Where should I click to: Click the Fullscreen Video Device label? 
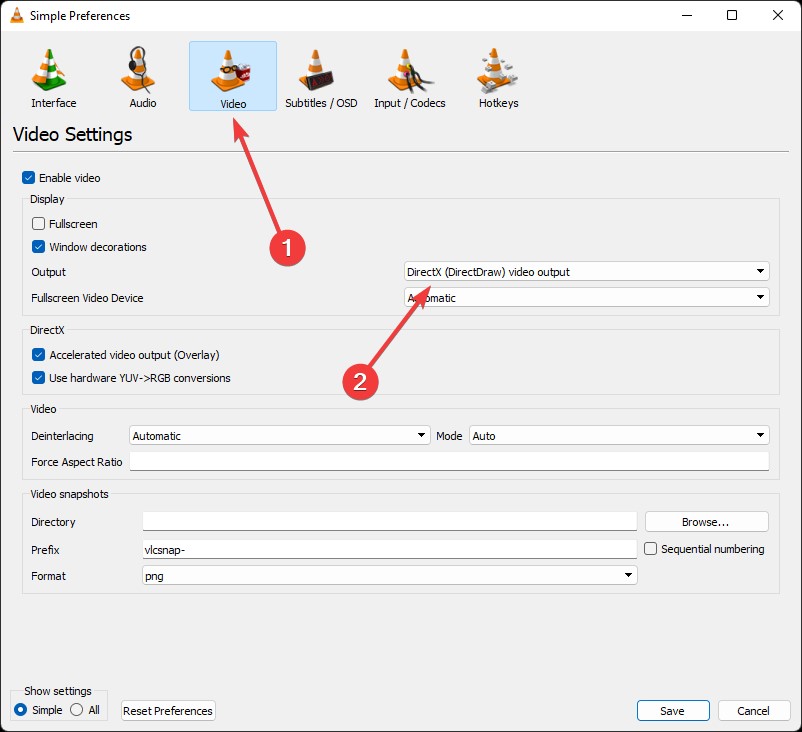87,298
